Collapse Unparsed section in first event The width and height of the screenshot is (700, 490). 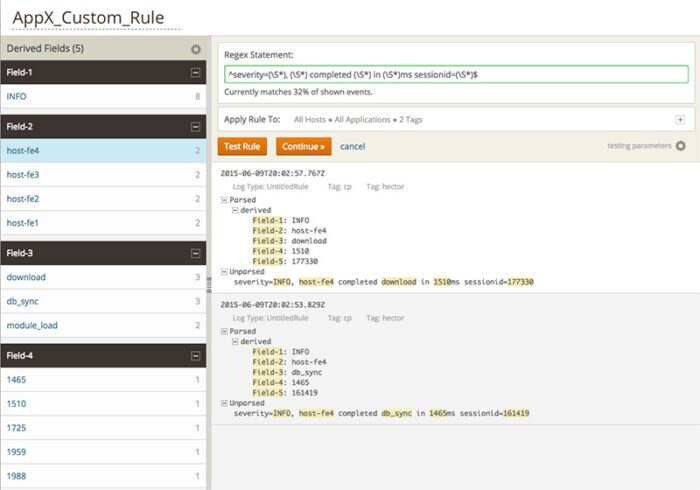point(225,272)
